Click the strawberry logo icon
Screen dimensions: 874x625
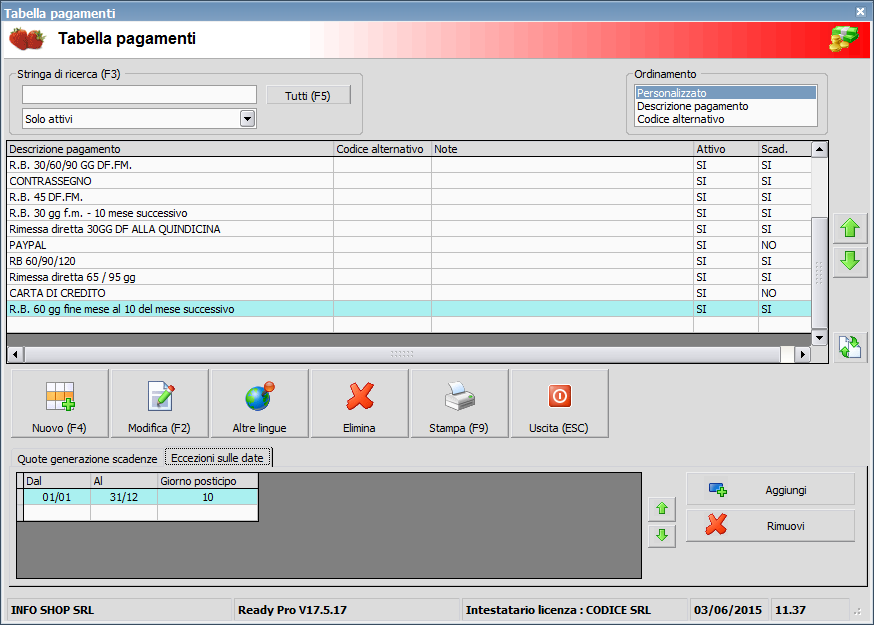click(x=27, y=39)
